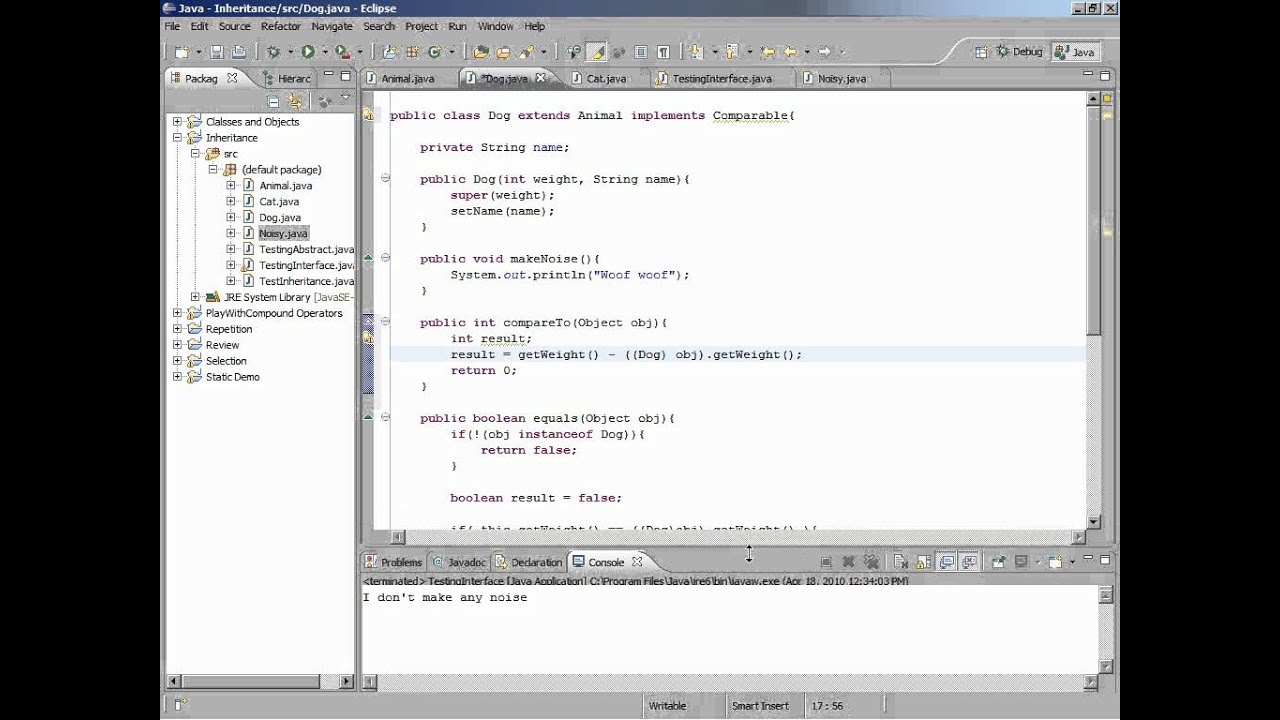Switch to Javadoc view tab

tap(459, 562)
